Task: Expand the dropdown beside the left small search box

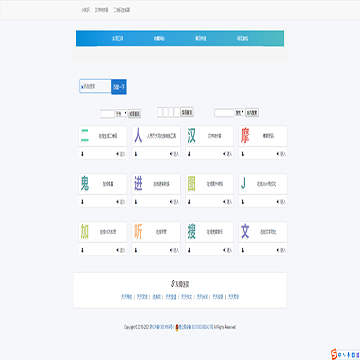Action: [121, 113]
